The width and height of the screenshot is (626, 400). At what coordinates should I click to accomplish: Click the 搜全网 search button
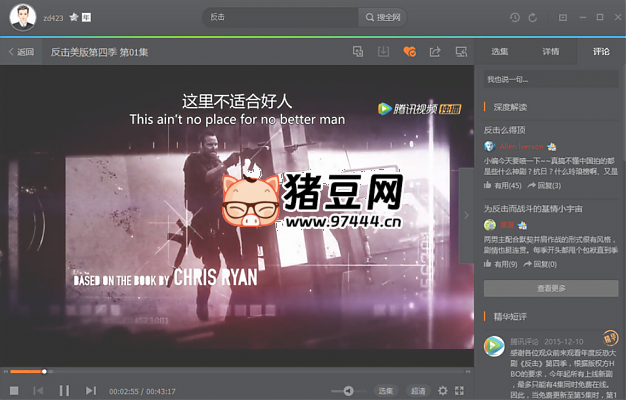click(383, 17)
